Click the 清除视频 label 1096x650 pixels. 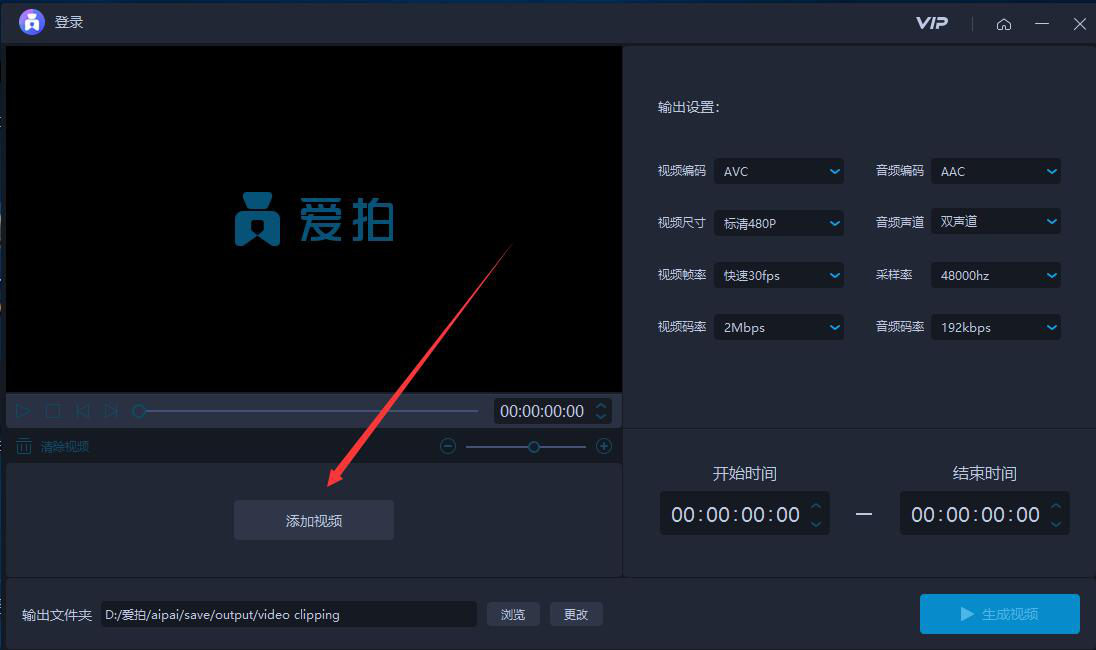click(x=64, y=447)
